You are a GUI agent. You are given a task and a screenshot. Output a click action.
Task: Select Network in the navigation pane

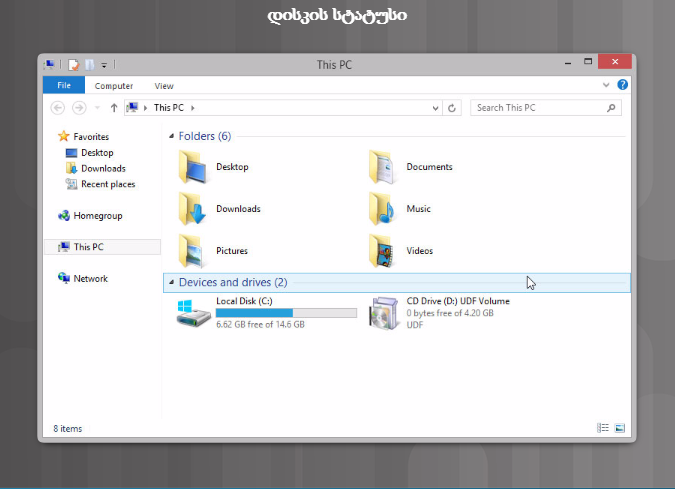pos(90,279)
